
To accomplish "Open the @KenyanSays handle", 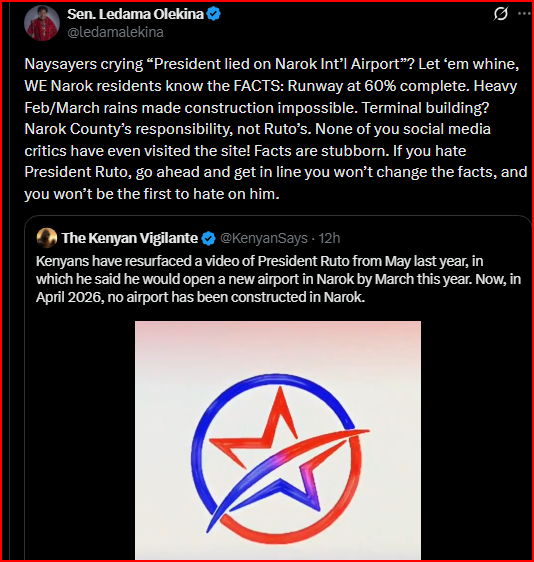I will click(x=264, y=238).
